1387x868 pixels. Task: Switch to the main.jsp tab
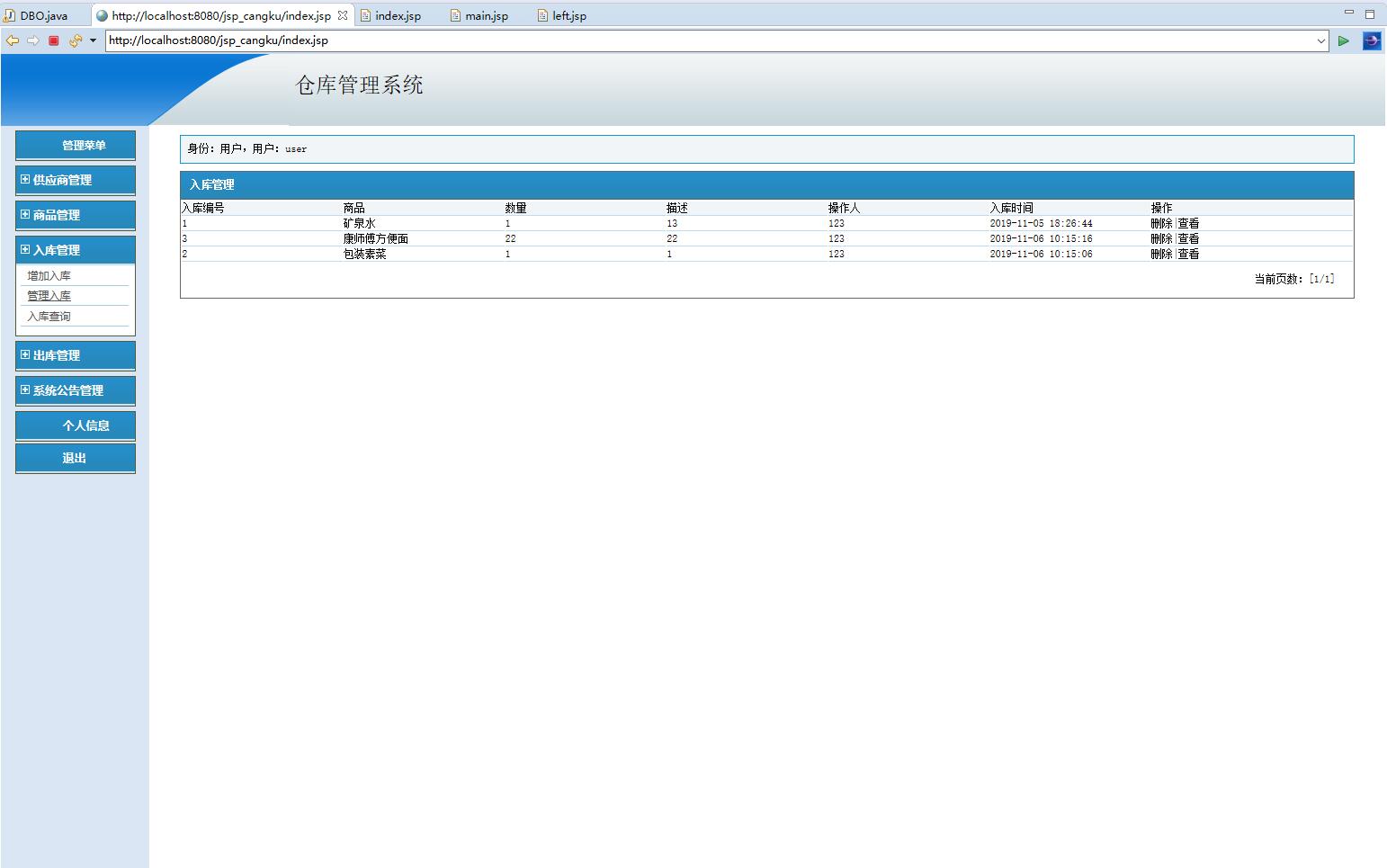pos(479,15)
